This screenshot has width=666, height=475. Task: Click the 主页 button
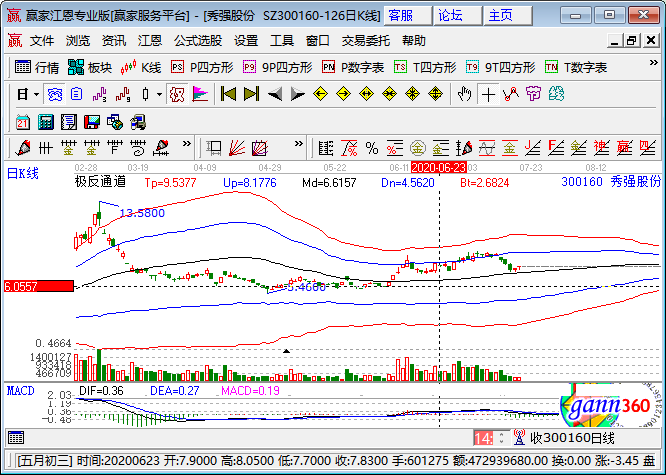(508, 16)
